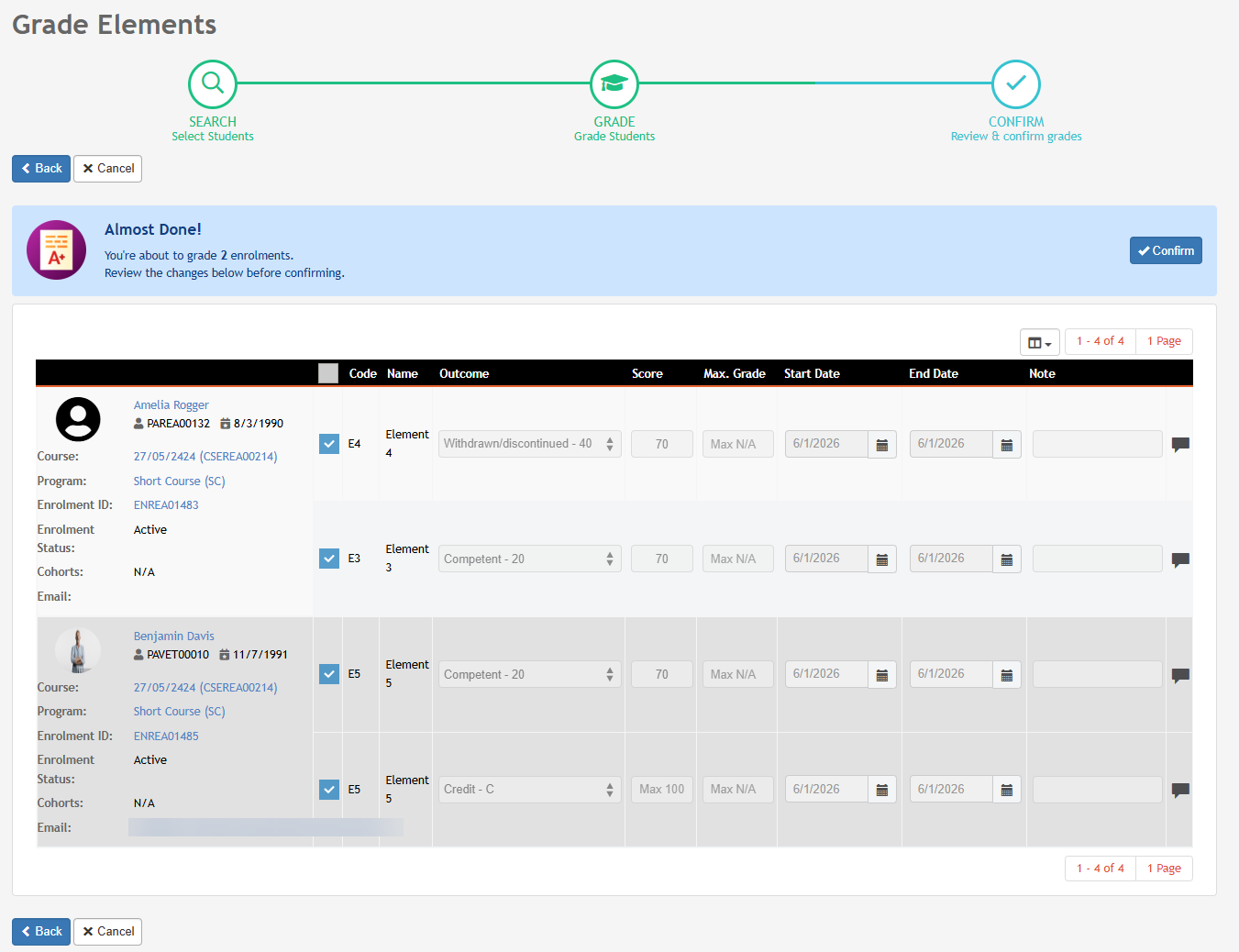Click note comment icon in Credit - C row

[1180, 790]
